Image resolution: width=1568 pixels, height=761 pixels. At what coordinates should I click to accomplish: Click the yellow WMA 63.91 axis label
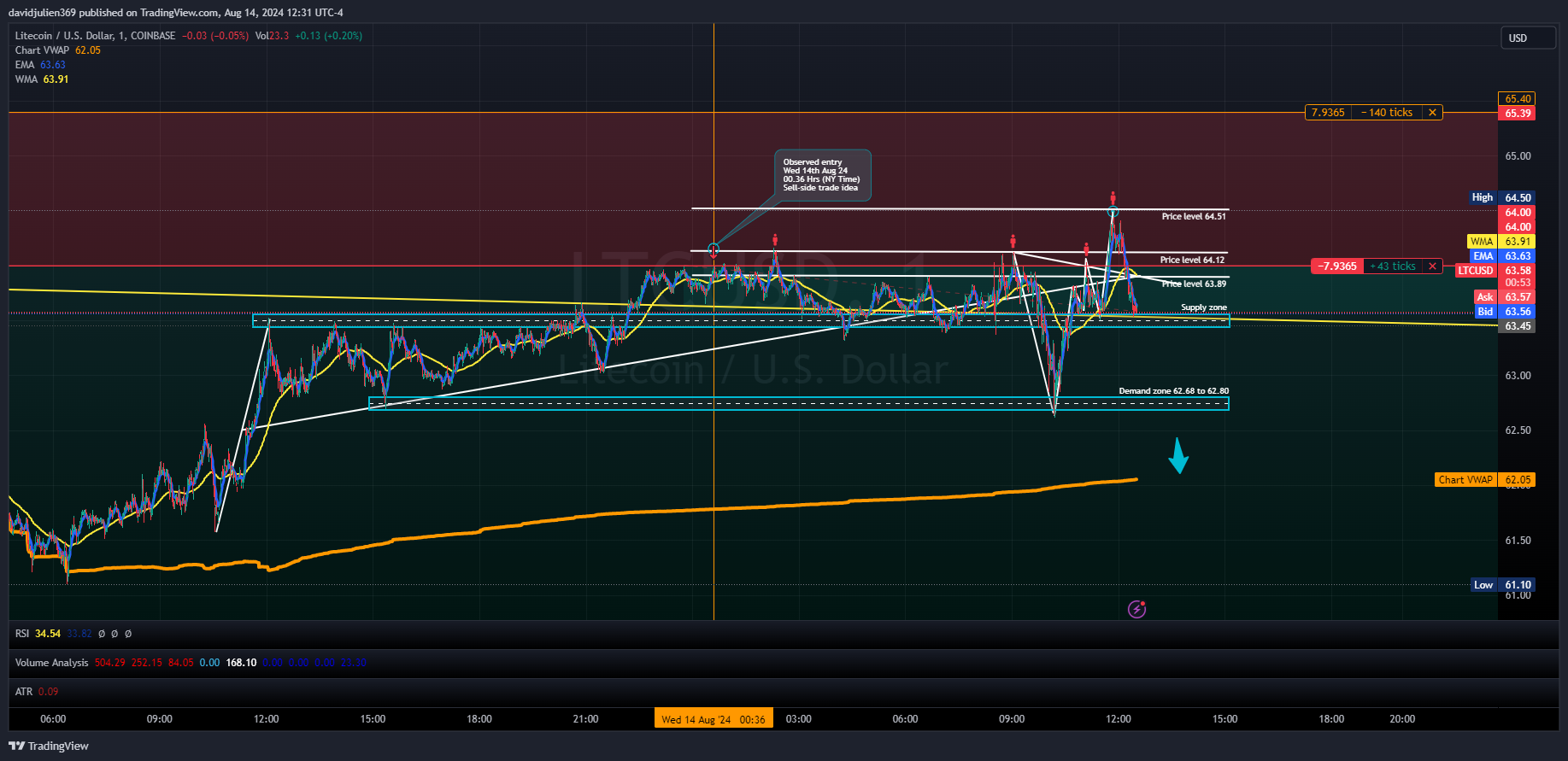pos(1501,242)
